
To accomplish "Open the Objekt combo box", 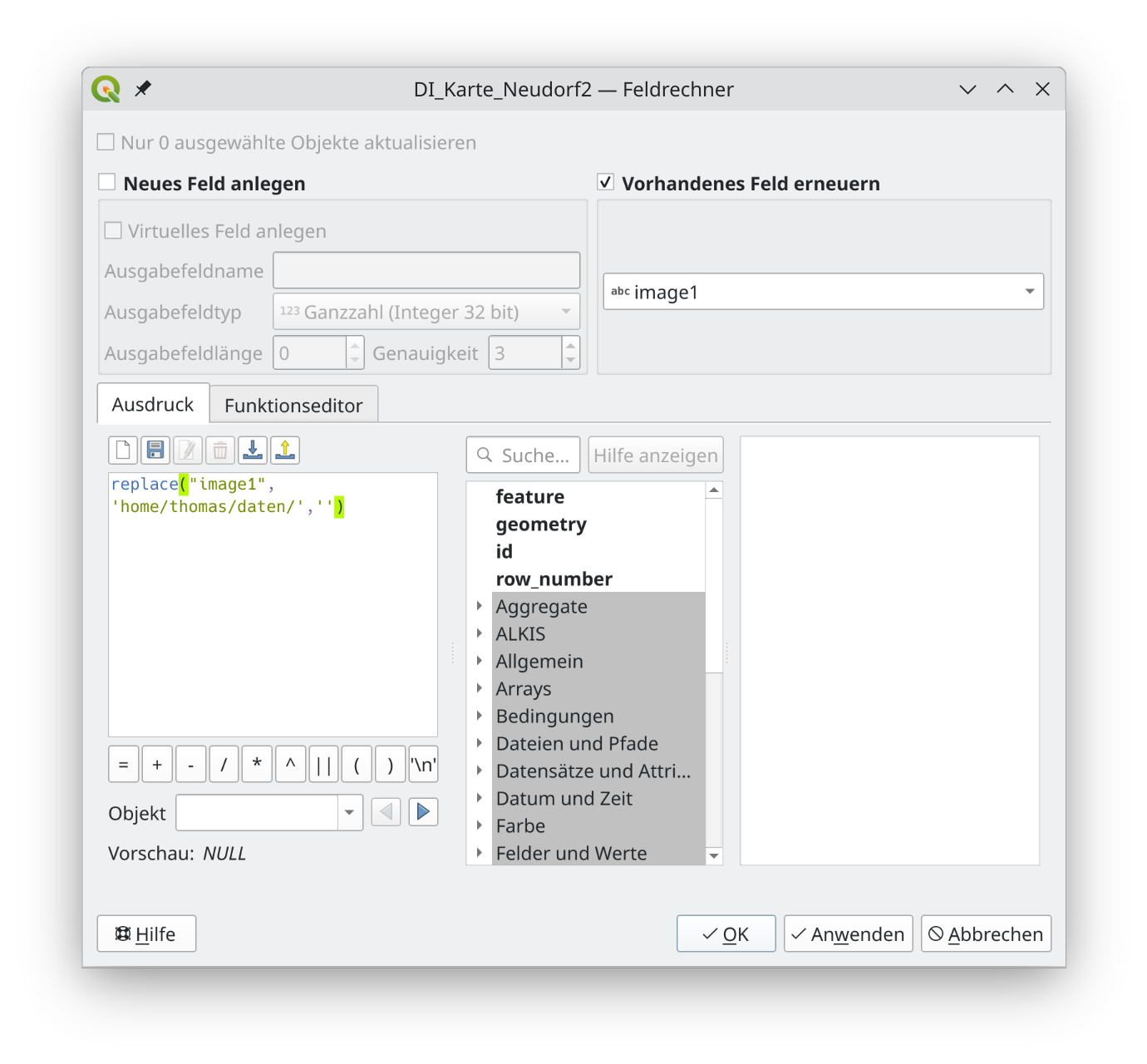I will click(x=269, y=813).
